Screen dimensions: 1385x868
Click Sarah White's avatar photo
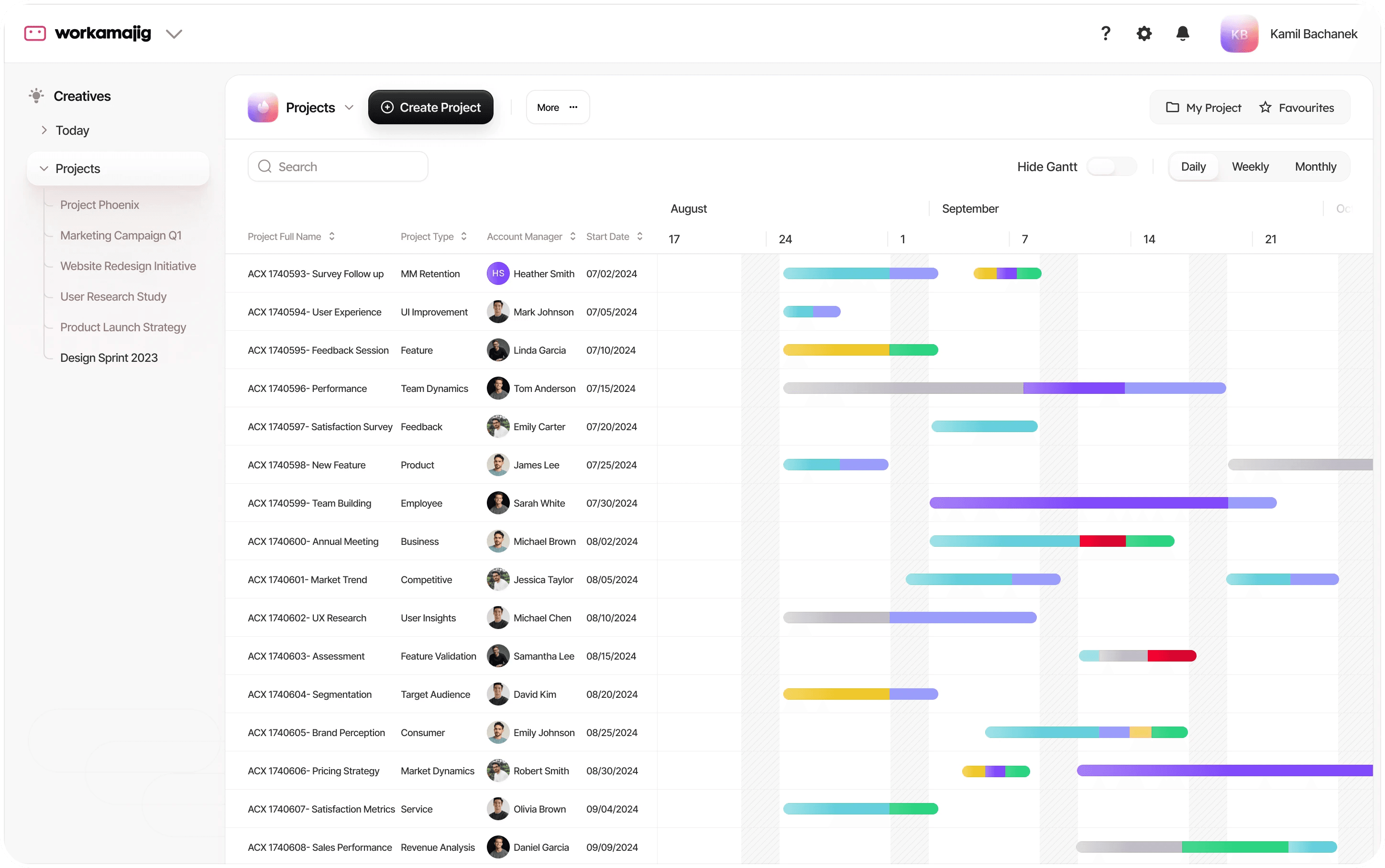pos(498,503)
